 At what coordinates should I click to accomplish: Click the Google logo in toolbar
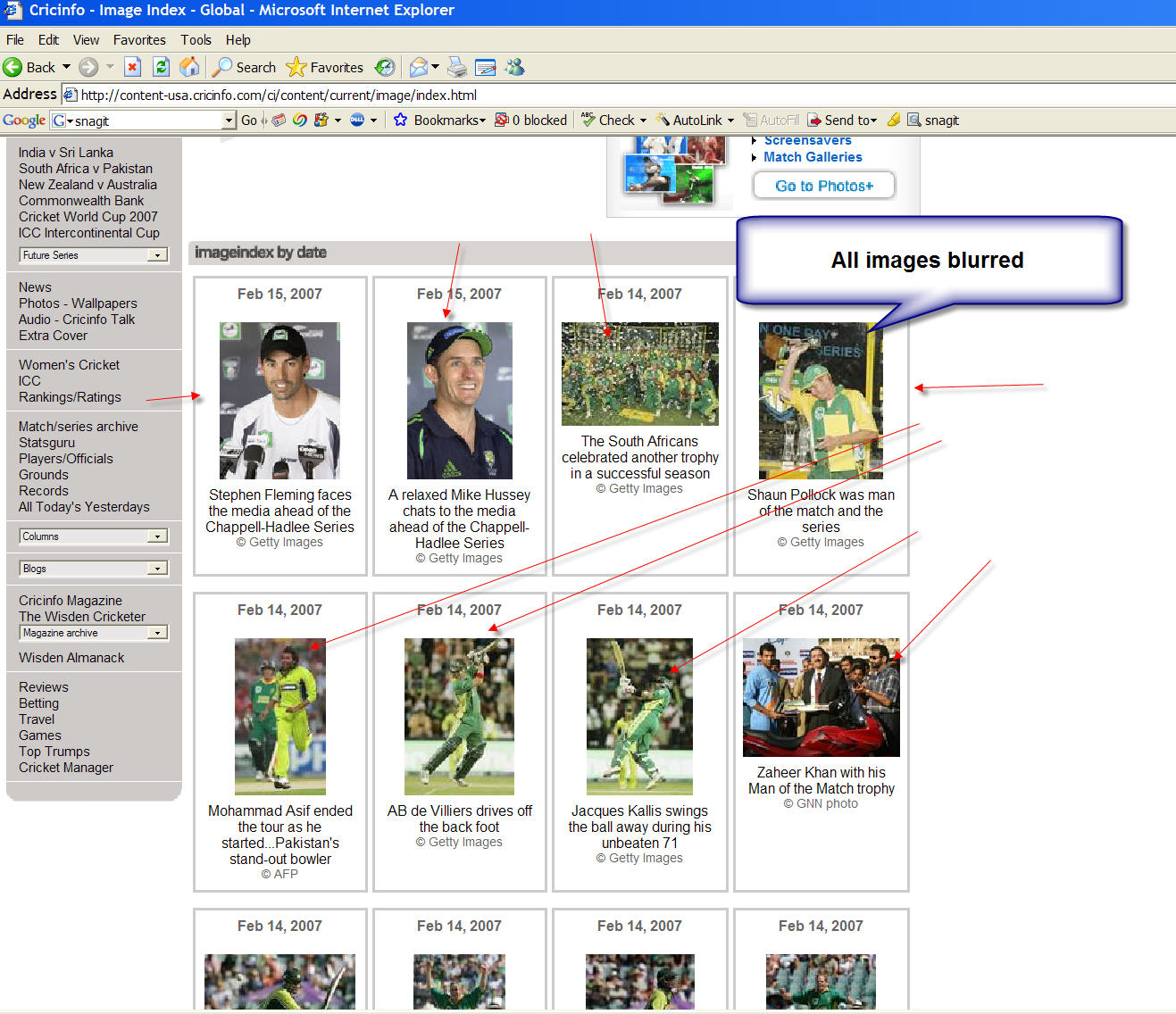[24, 121]
